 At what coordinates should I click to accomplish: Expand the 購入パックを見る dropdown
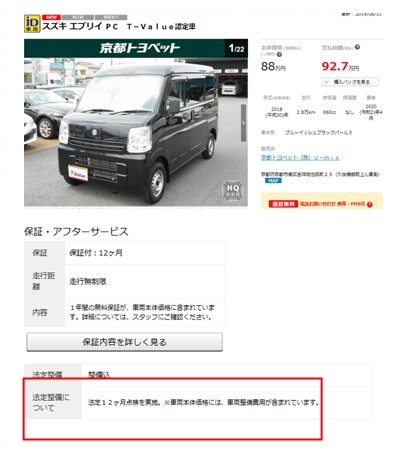tap(350, 82)
